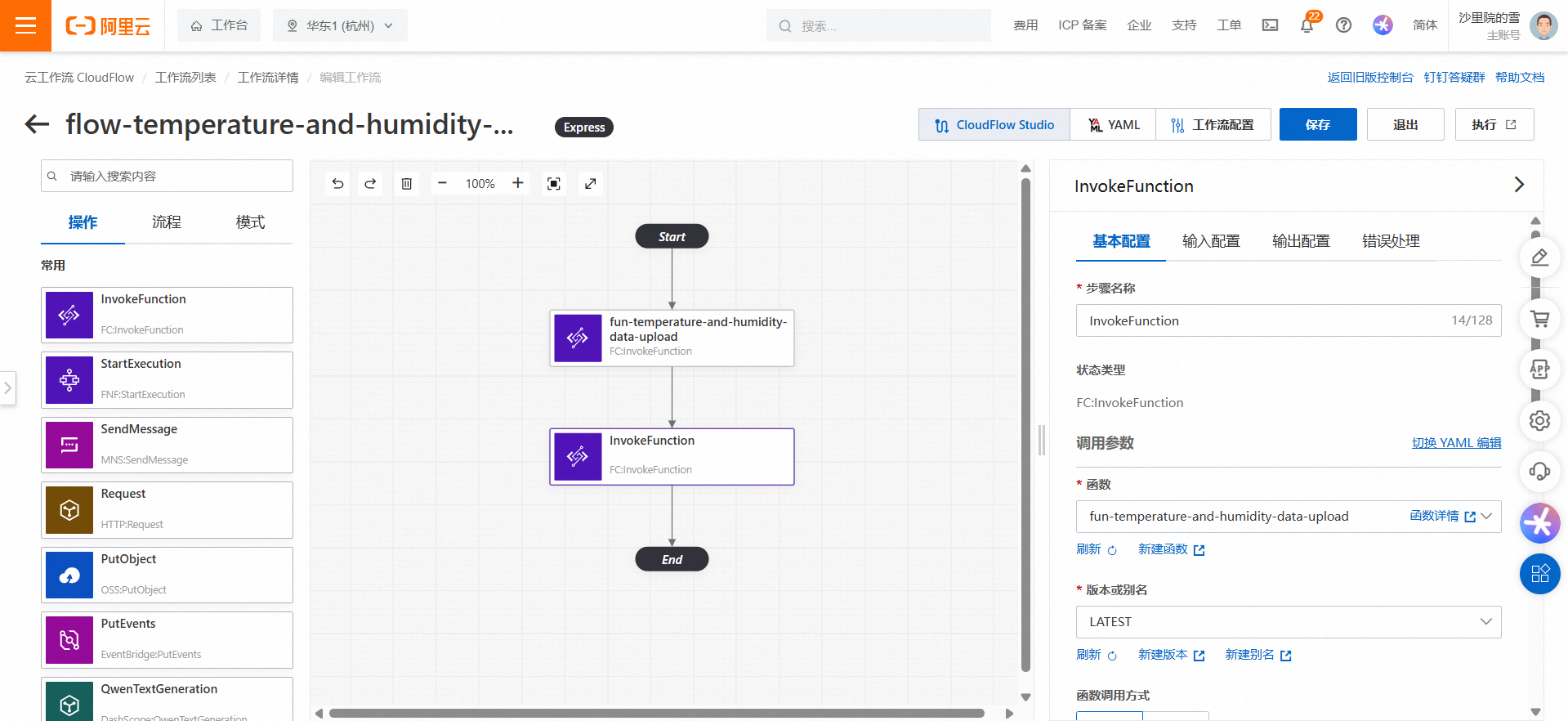Click the Alibaba Cloud logo
The width and height of the screenshot is (1568, 721).
click(x=108, y=26)
